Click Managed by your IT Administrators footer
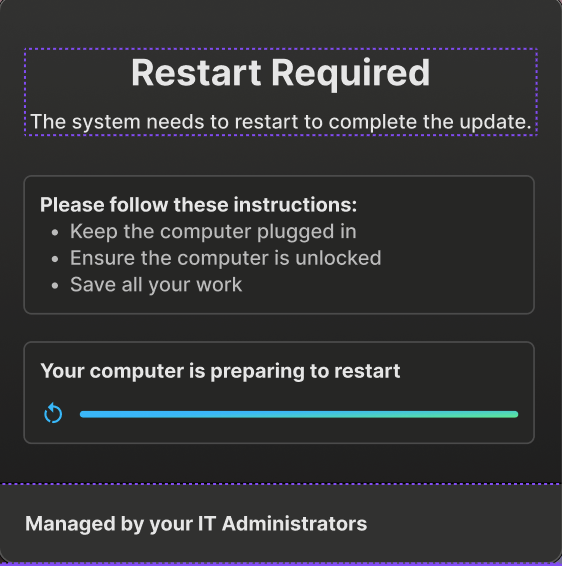The height and width of the screenshot is (566, 562). 196,524
